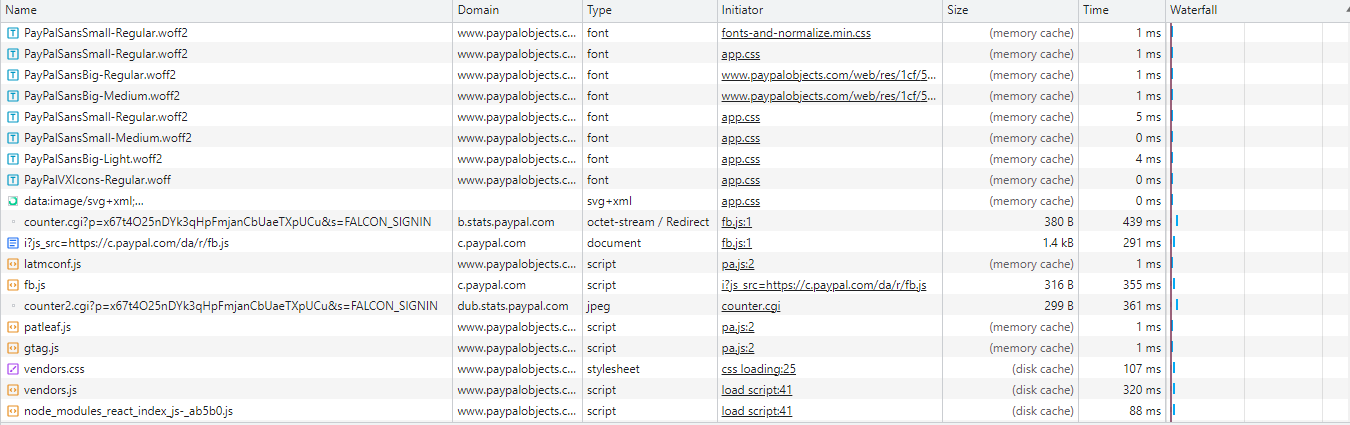Click the script icon beside latmconf.js
Image resolution: width=1350 pixels, height=425 pixels.
pyautogui.click(x=13, y=264)
